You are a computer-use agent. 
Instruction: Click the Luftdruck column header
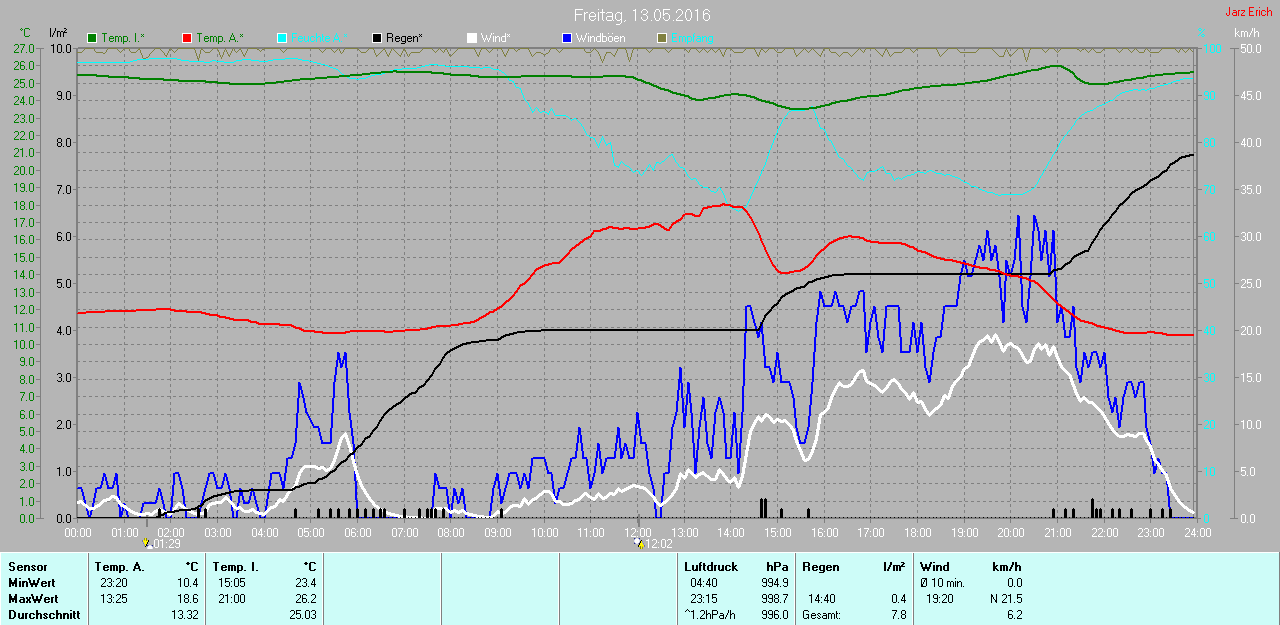pyautogui.click(x=711, y=567)
